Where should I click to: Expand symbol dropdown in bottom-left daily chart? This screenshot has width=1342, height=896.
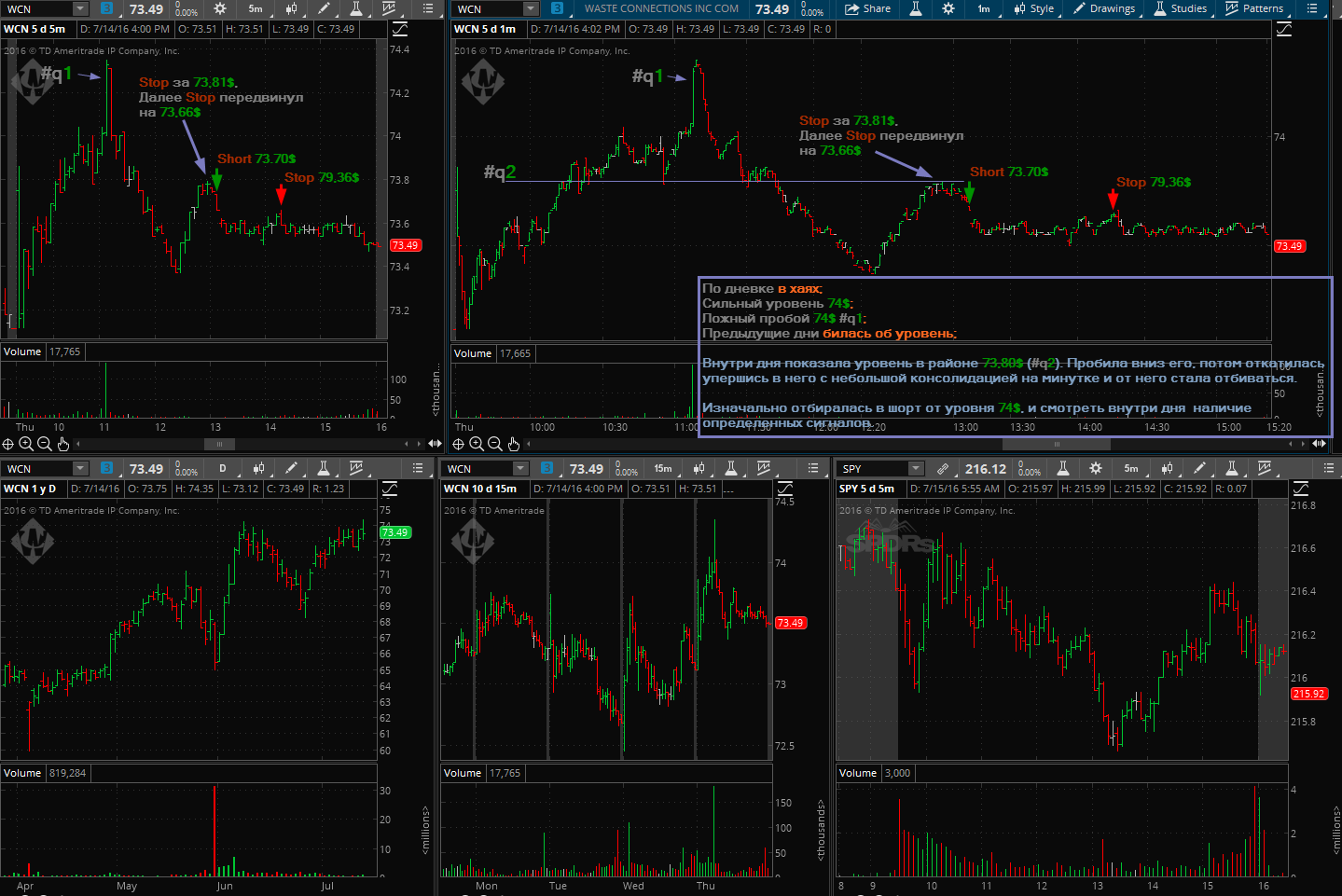[80, 468]
